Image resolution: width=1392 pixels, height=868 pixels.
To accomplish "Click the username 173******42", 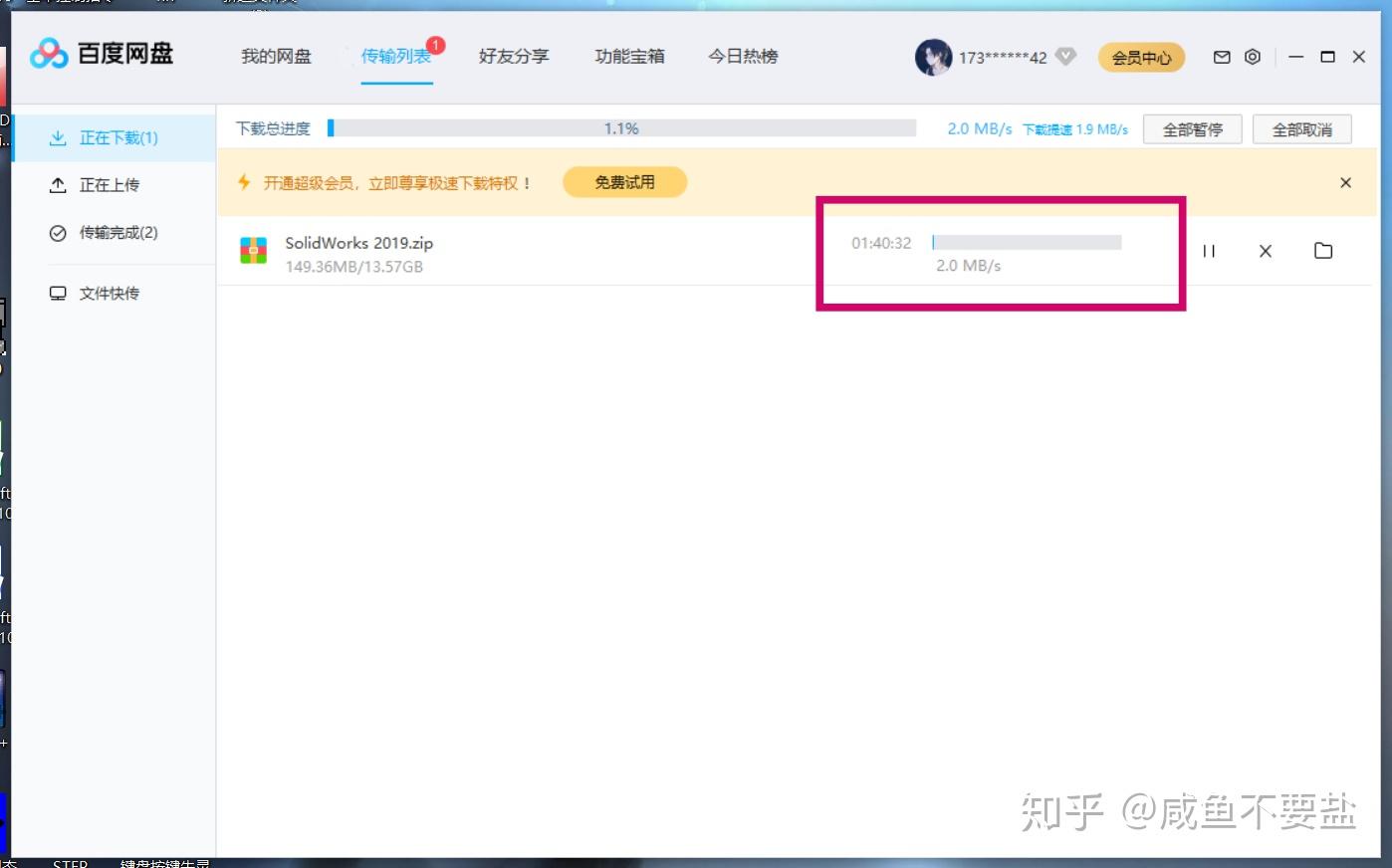I will (x=1003, y=58).
